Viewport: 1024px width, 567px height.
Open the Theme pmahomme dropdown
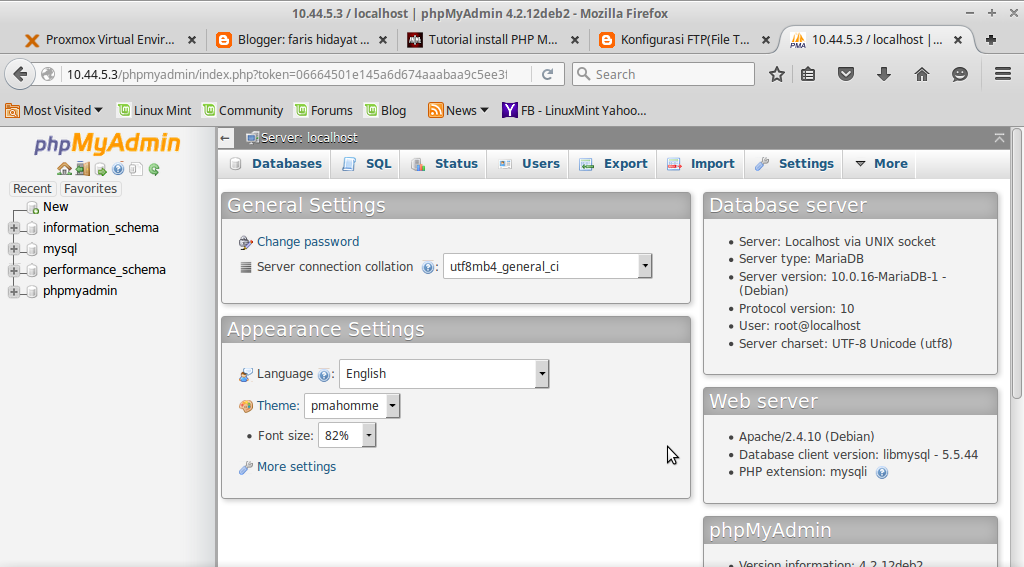coord(352,406)
